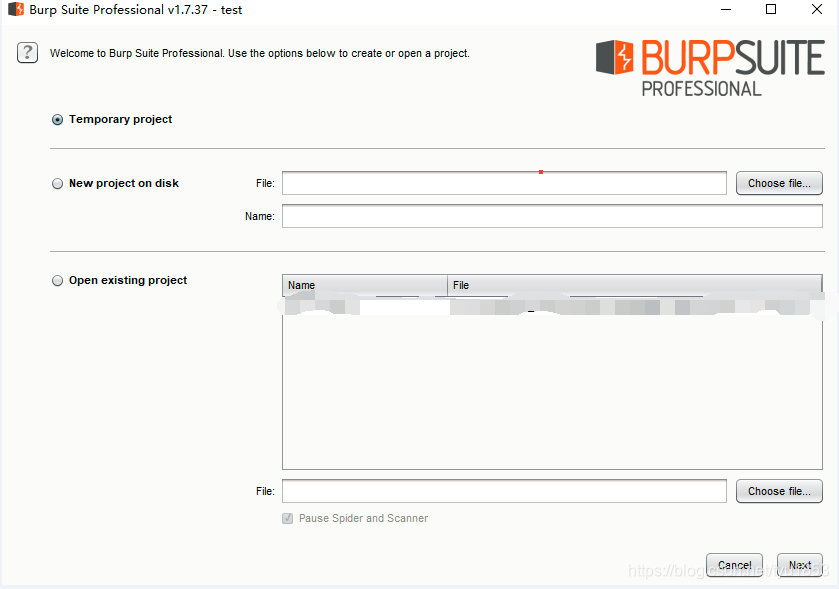Viewport: 839px width, 589px height.
Task: Click the Burp Suite title bar icon
Action: 16,10
